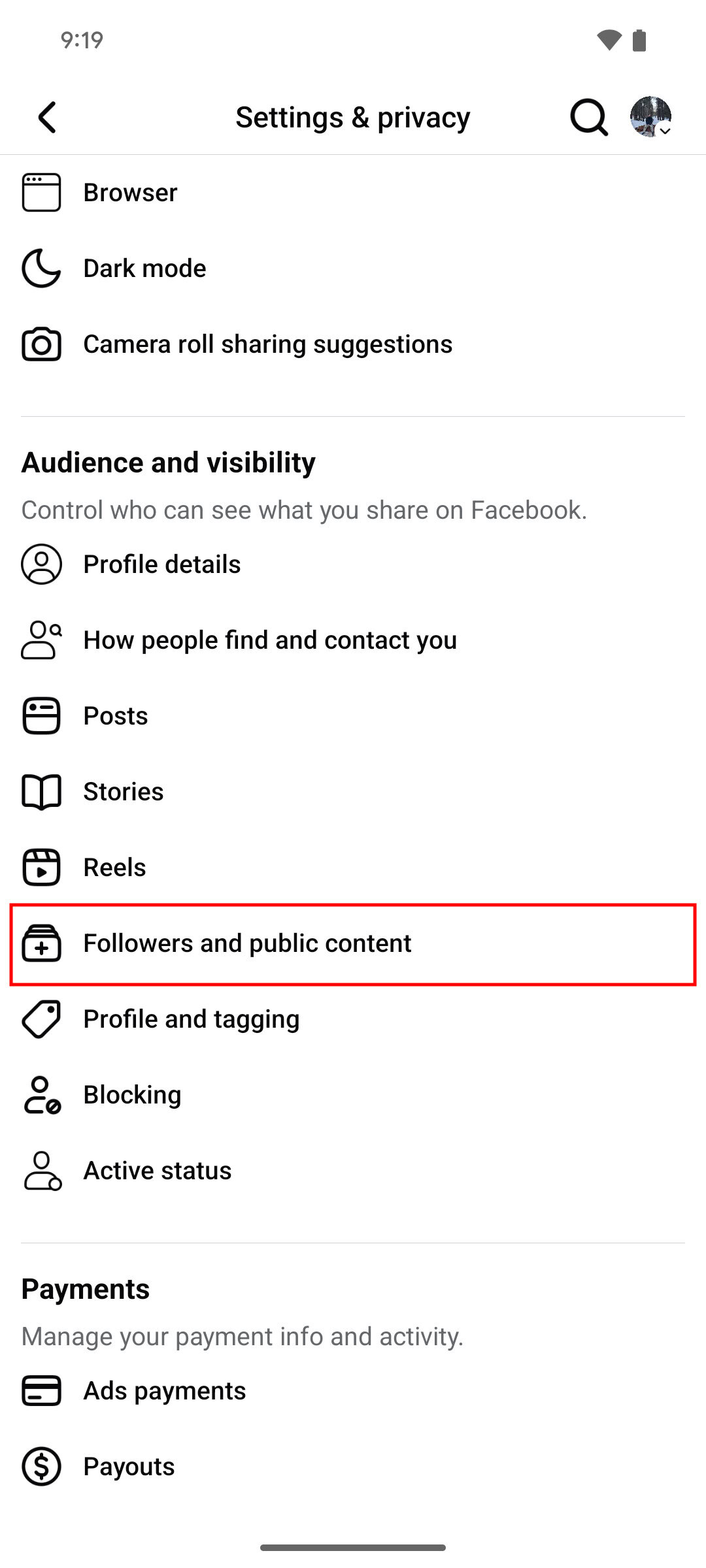This screenshot has width=706, height=1568.
Task: Open Ads payments settings
Action: point(165,1391)
